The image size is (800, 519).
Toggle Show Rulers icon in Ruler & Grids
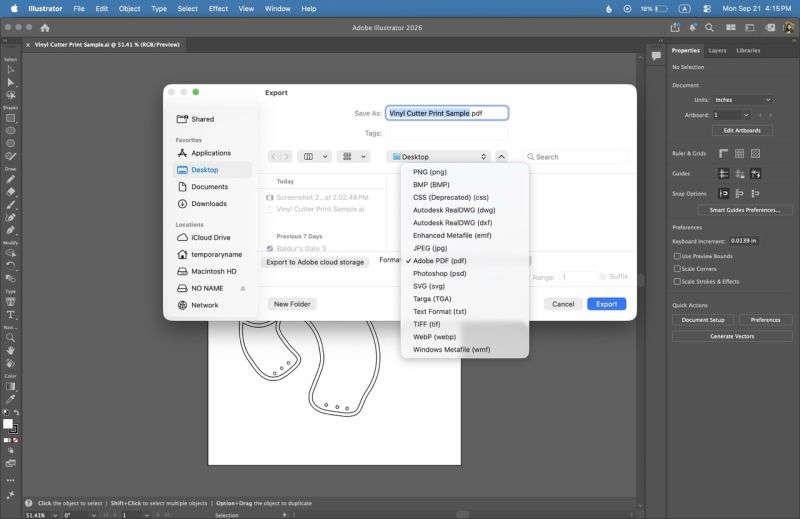tap(723, 154)
